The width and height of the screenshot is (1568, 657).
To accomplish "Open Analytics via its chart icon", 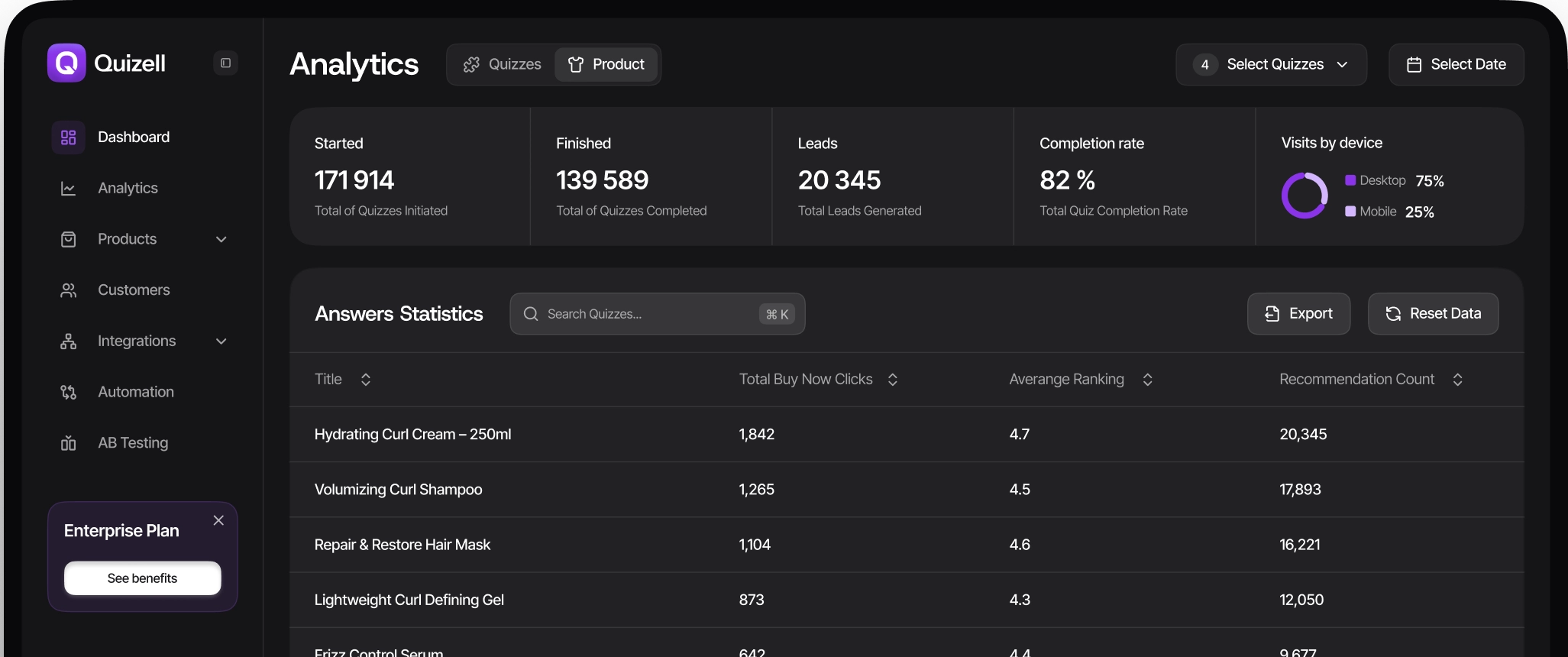I will (x=68, y=189).
